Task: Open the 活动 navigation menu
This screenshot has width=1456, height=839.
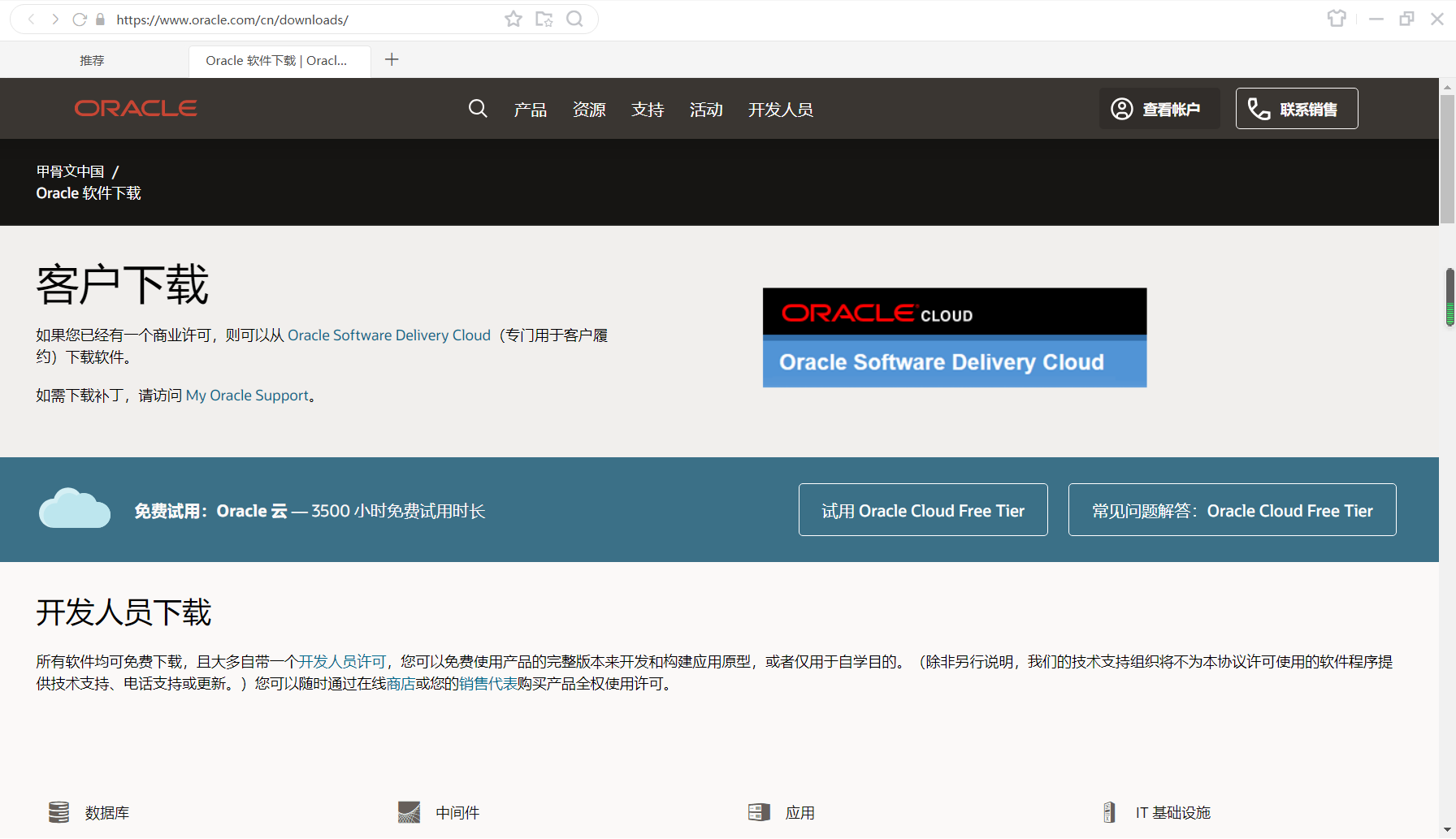Action: click(706, 110)
